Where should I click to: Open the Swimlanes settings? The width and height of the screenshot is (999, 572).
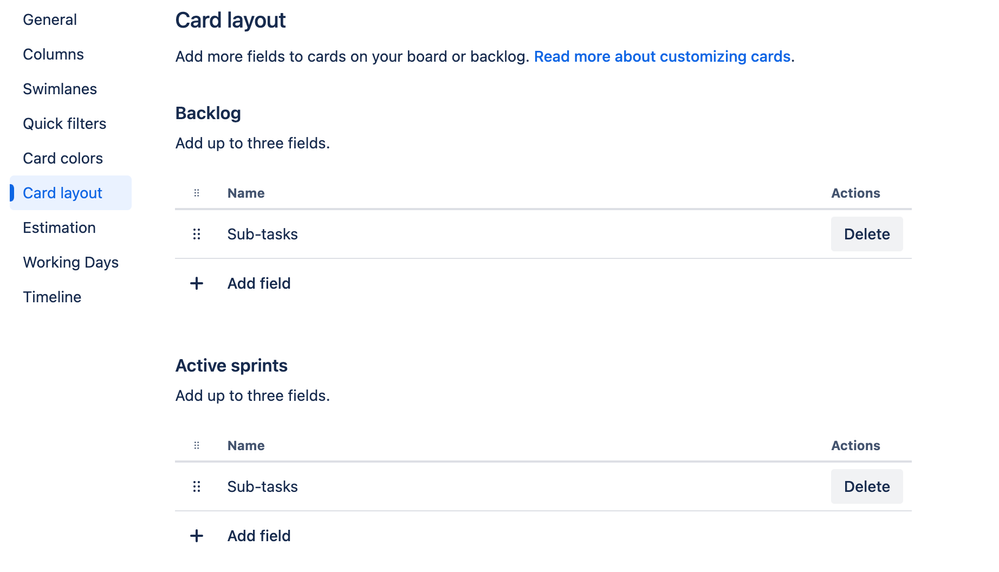pyautogui.click(x=60, y=89)
